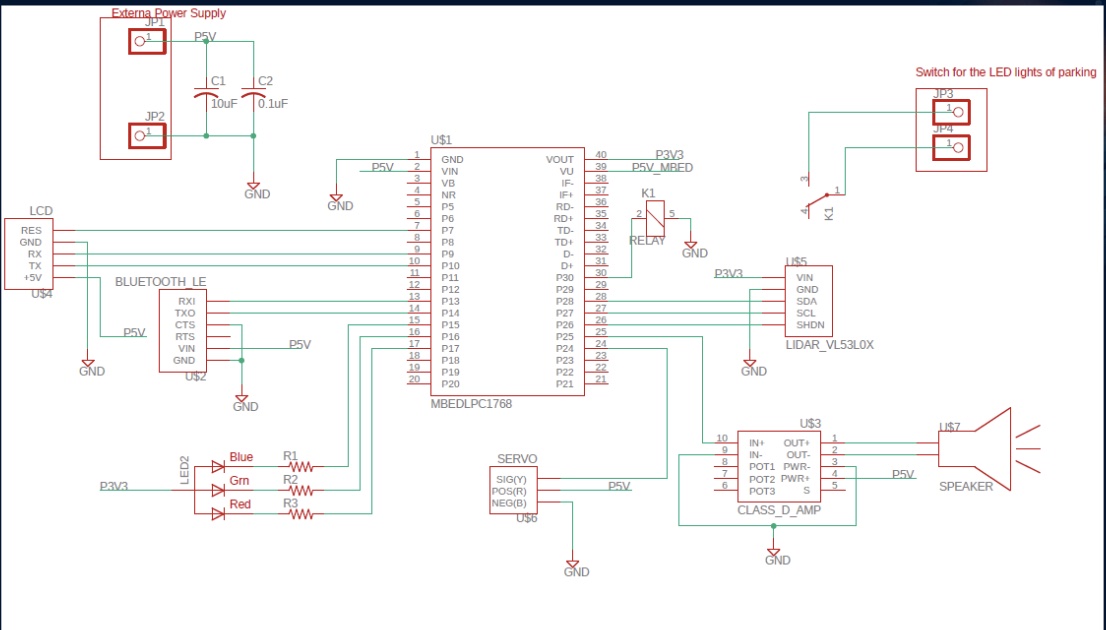Select the C2 0.1uF capacitor symbol
The height and width of the screenshot is (630, 1106).
point(252,90)
